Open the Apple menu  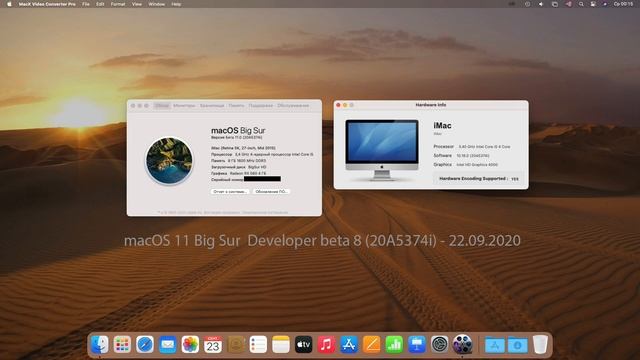(9, 4)
